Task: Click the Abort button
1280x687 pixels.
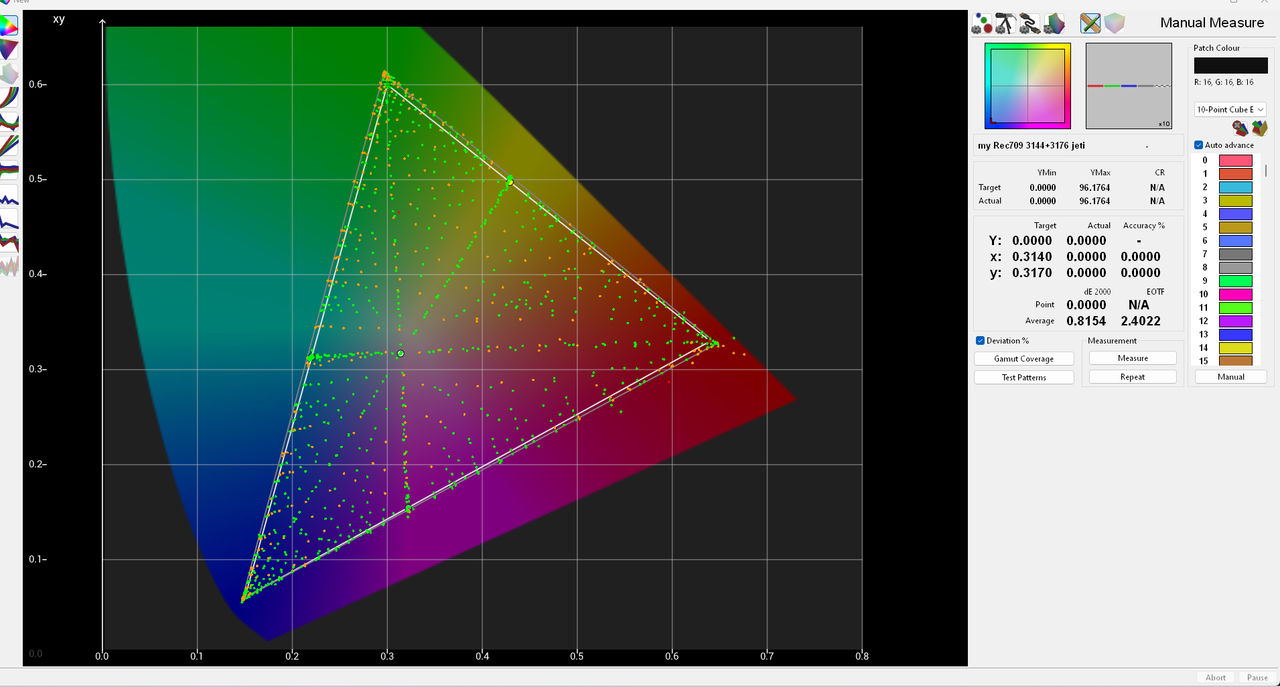Action: [x=1215, y=677]
